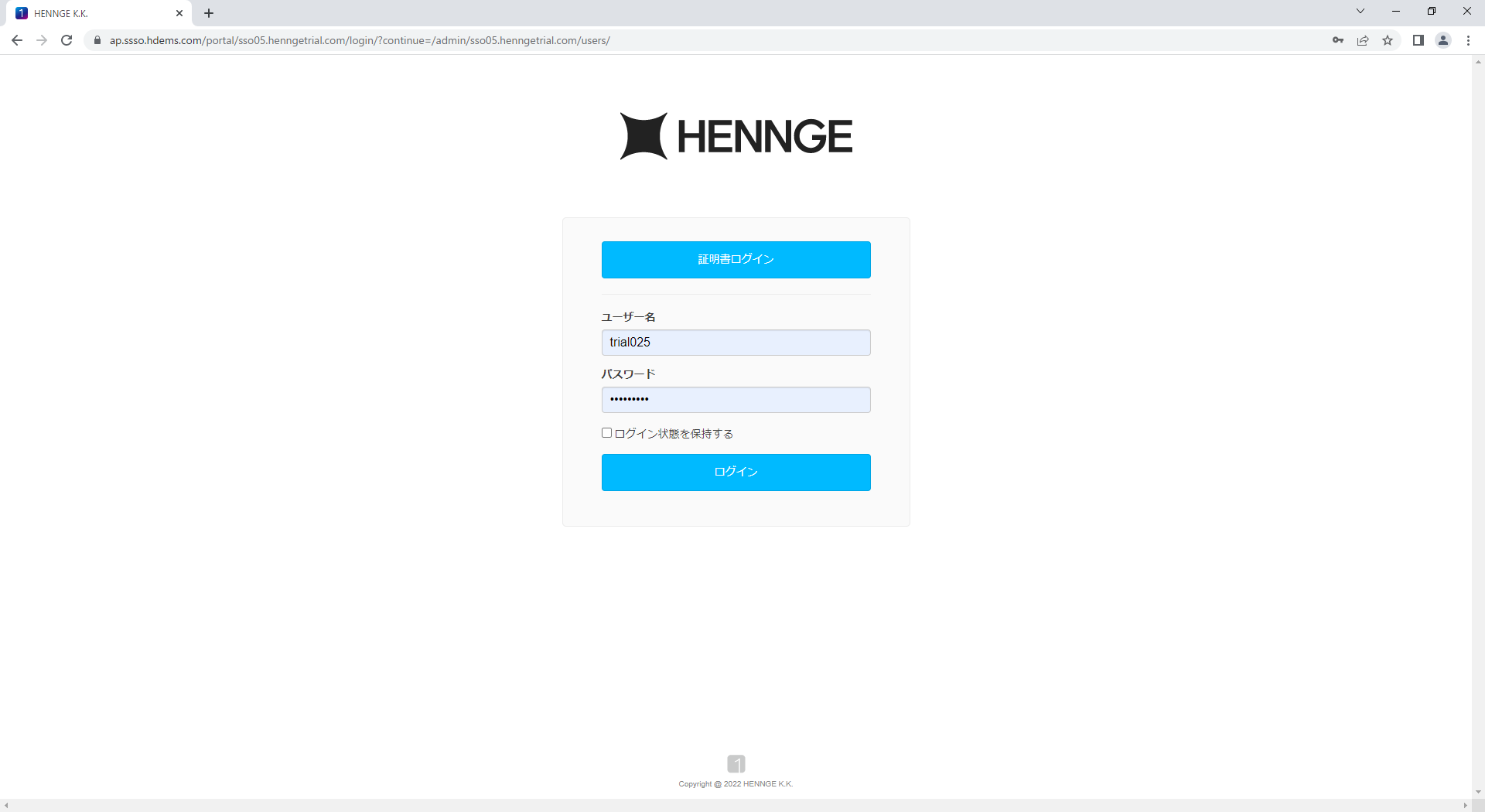Viewport: 1485px width, 812px height.
Task: Open the Chrome profile avatar
Action: (1443, 40)
